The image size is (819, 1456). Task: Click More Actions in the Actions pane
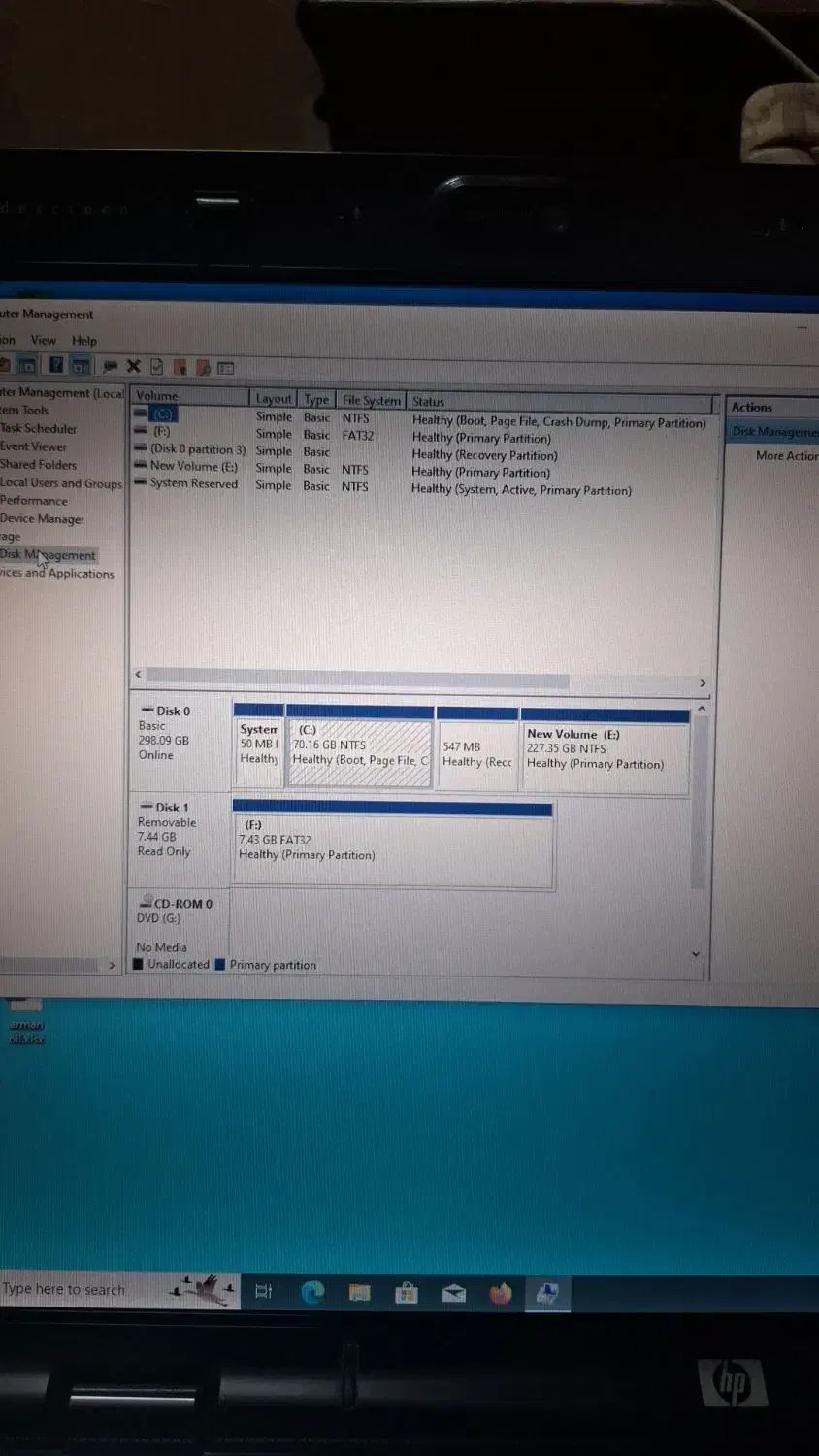[787, 455]
